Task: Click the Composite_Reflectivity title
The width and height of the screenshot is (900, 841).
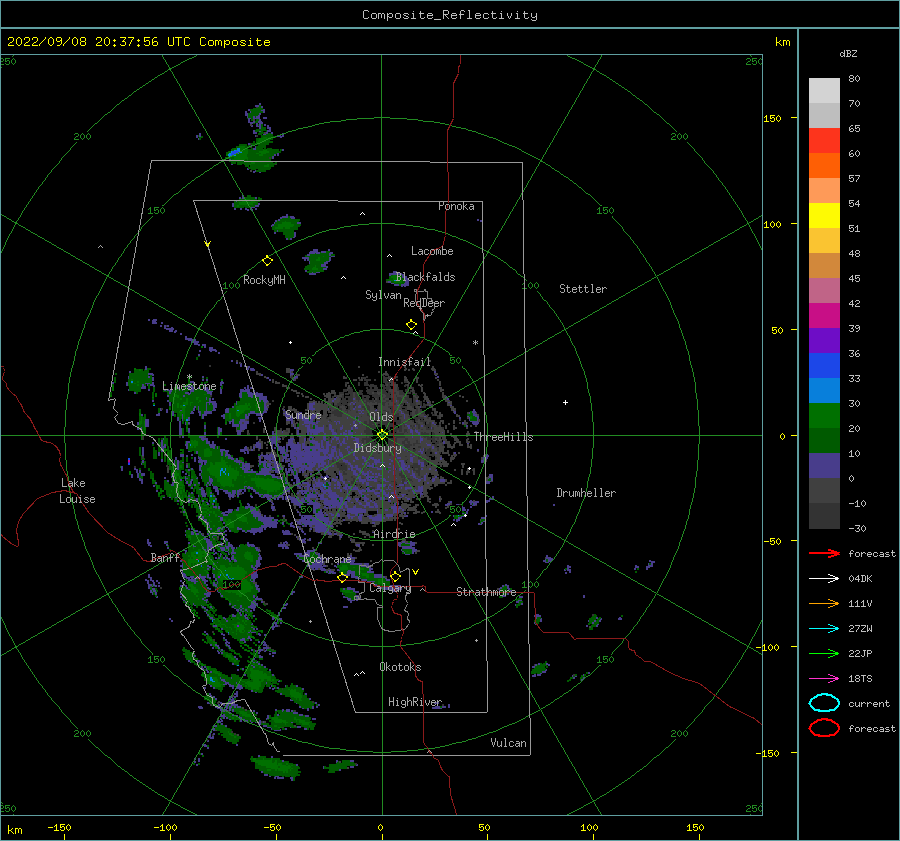Action: point(450,15)
